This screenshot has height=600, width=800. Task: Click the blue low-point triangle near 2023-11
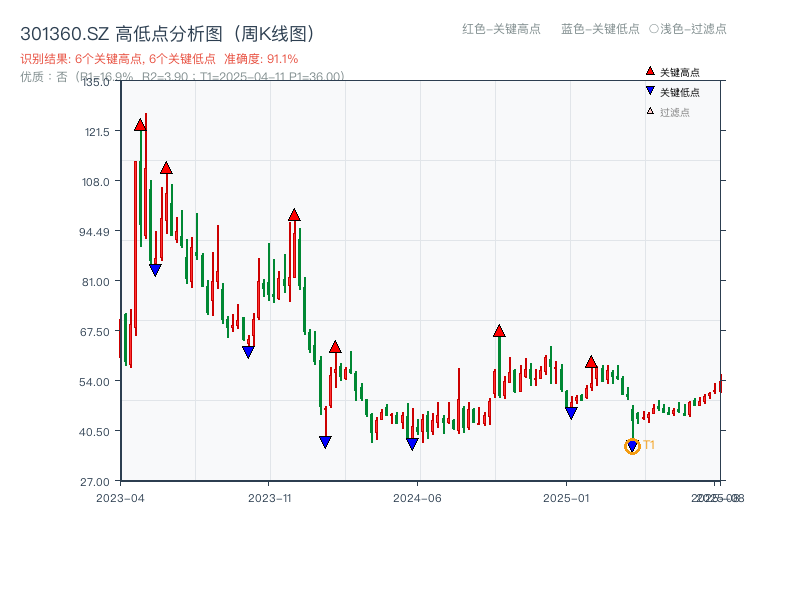[x=248, y=351]
